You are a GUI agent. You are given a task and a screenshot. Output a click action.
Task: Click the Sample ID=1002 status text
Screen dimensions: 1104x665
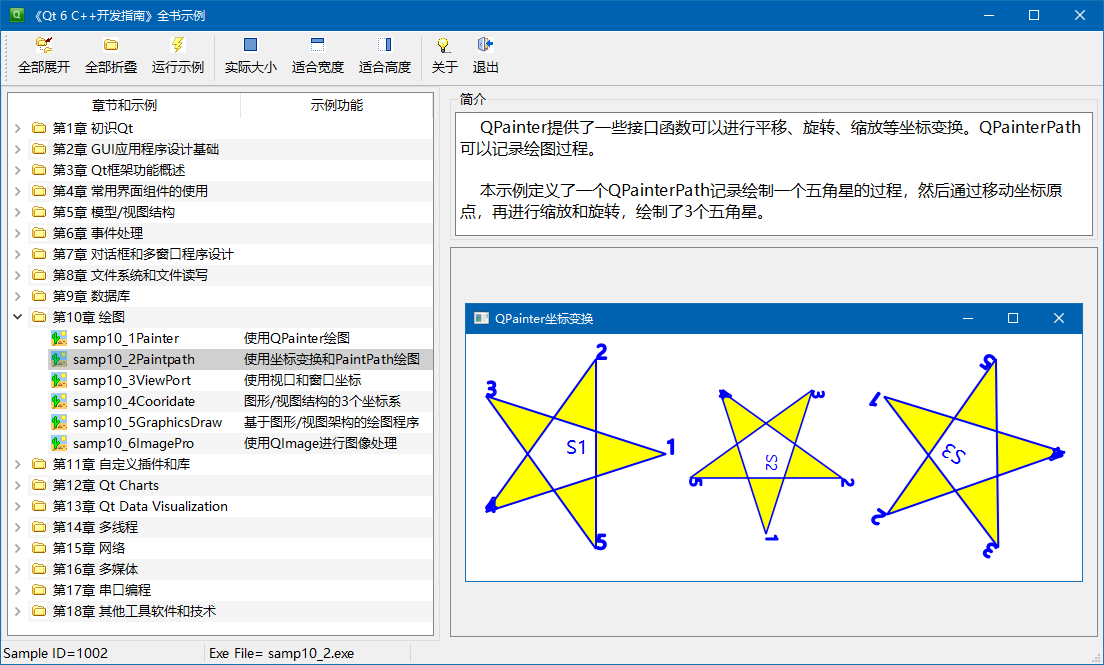click(x=56, y=654)
